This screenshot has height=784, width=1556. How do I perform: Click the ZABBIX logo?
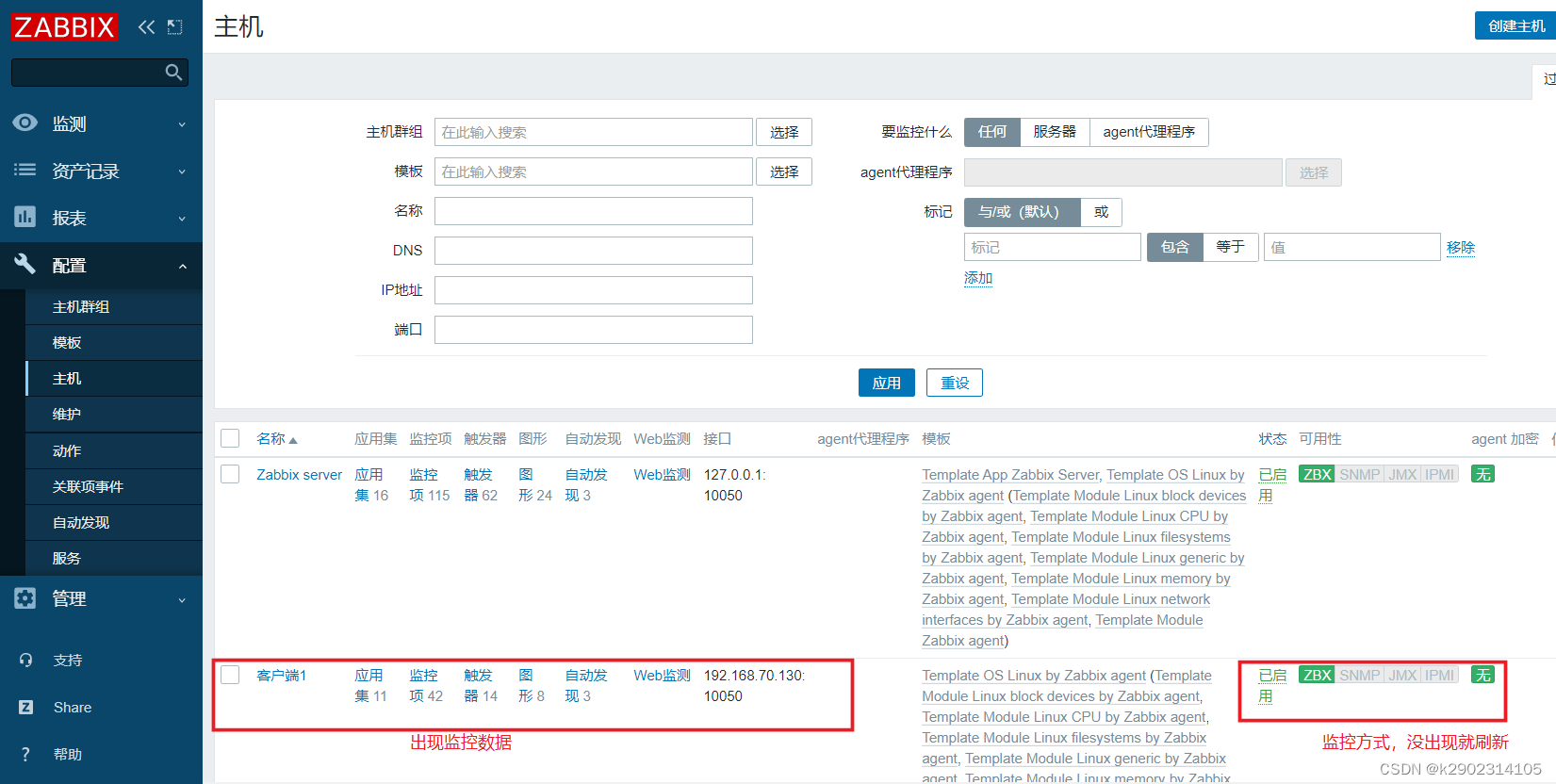pyautogui.click(x=64, y=26)
